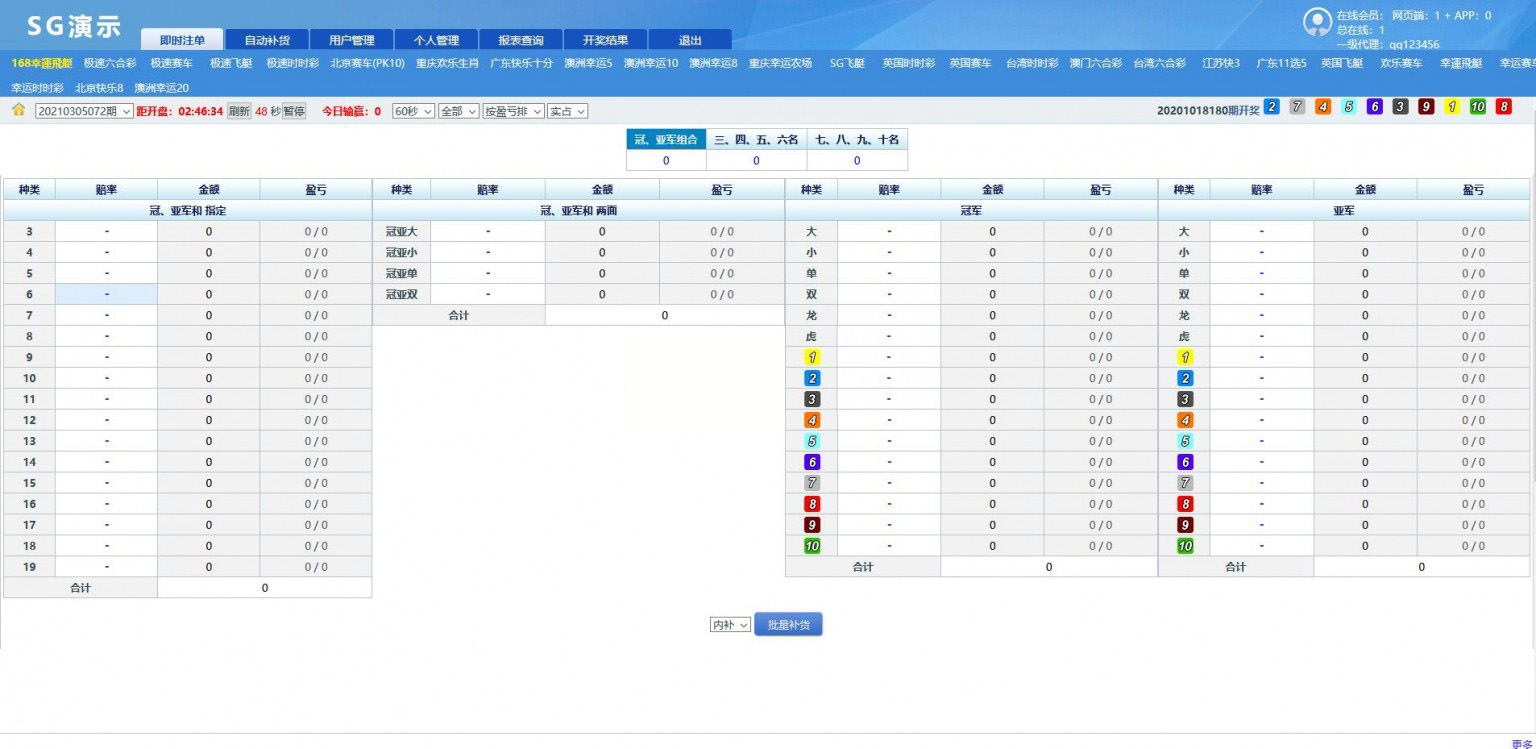This screenshot has width=1536, height=749.
Task: Select purple number 6 in 亚军 table
Action: [x=1185, y=462]
